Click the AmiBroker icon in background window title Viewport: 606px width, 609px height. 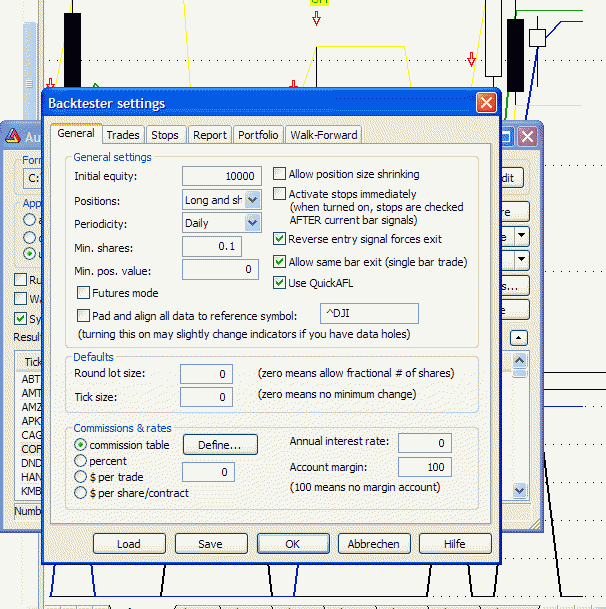pyautogui.click(x=13, y=137)
